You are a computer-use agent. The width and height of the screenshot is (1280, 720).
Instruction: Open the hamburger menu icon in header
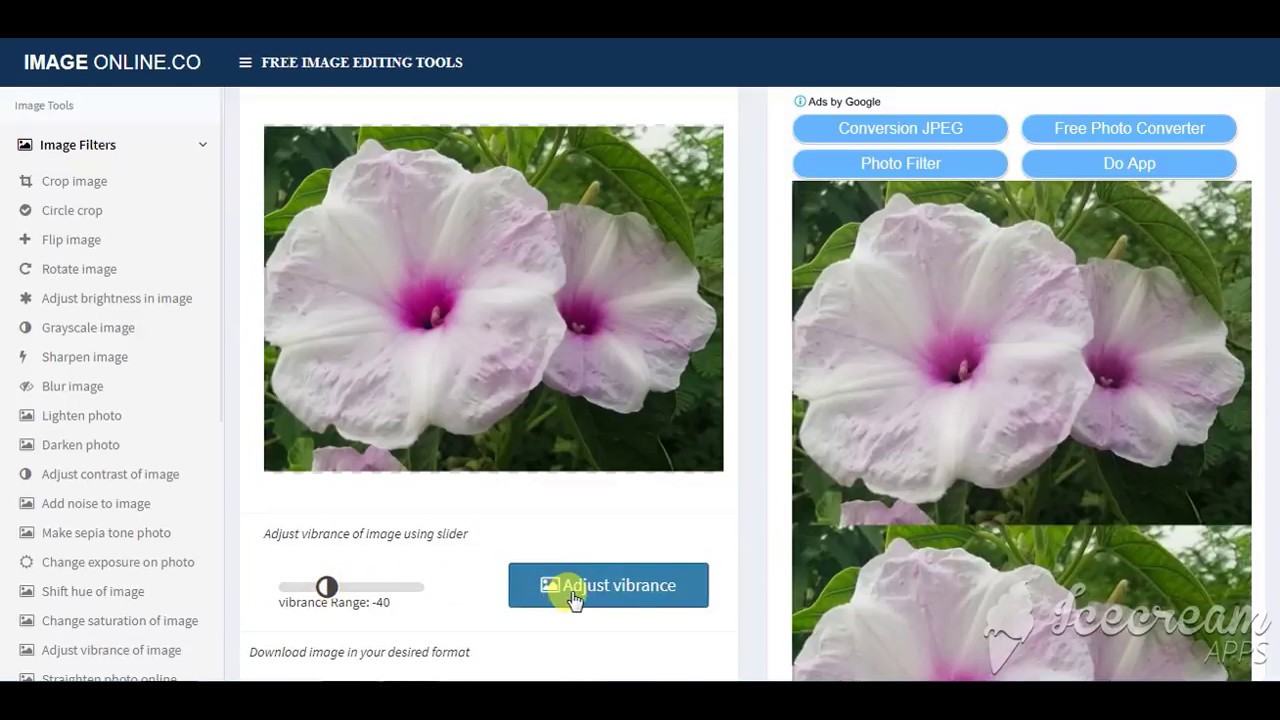click(x=245, y=62)
